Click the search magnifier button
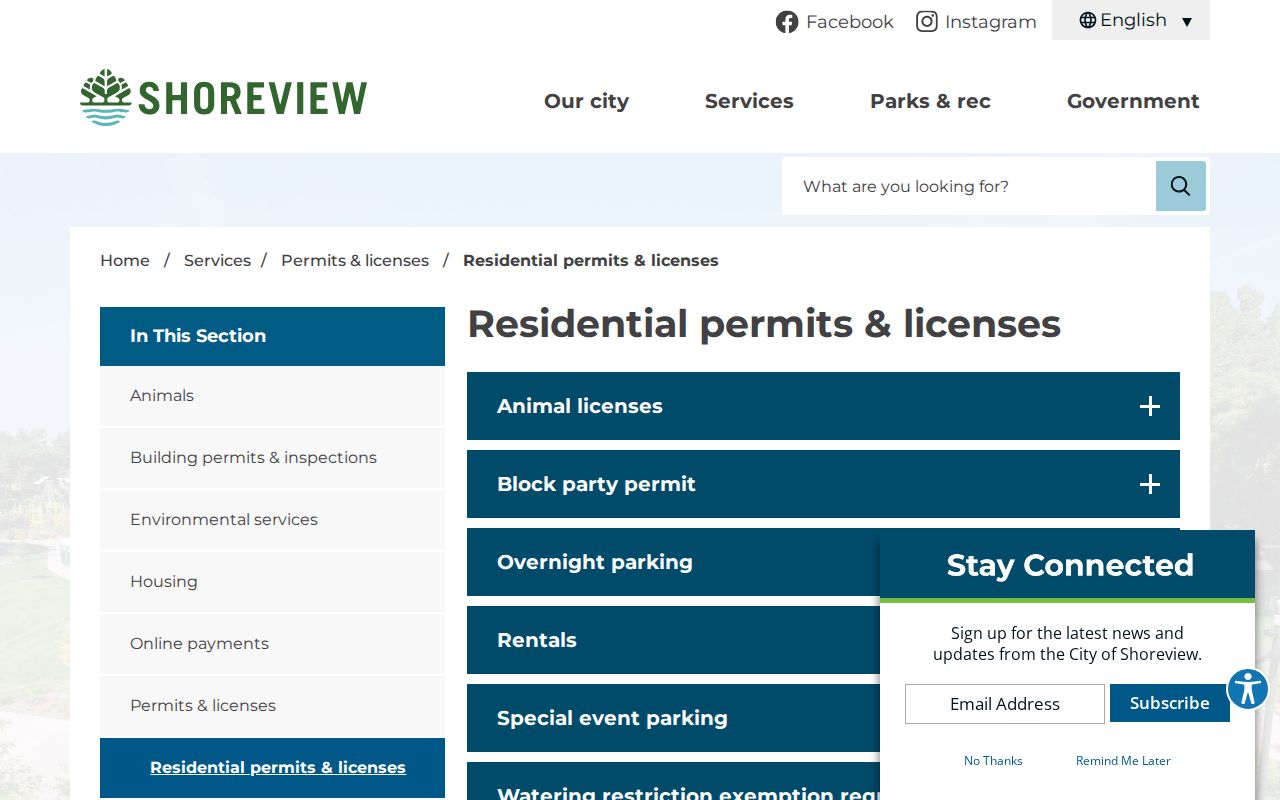This screenshot has height=800, width=1280. click(1181, 186)
